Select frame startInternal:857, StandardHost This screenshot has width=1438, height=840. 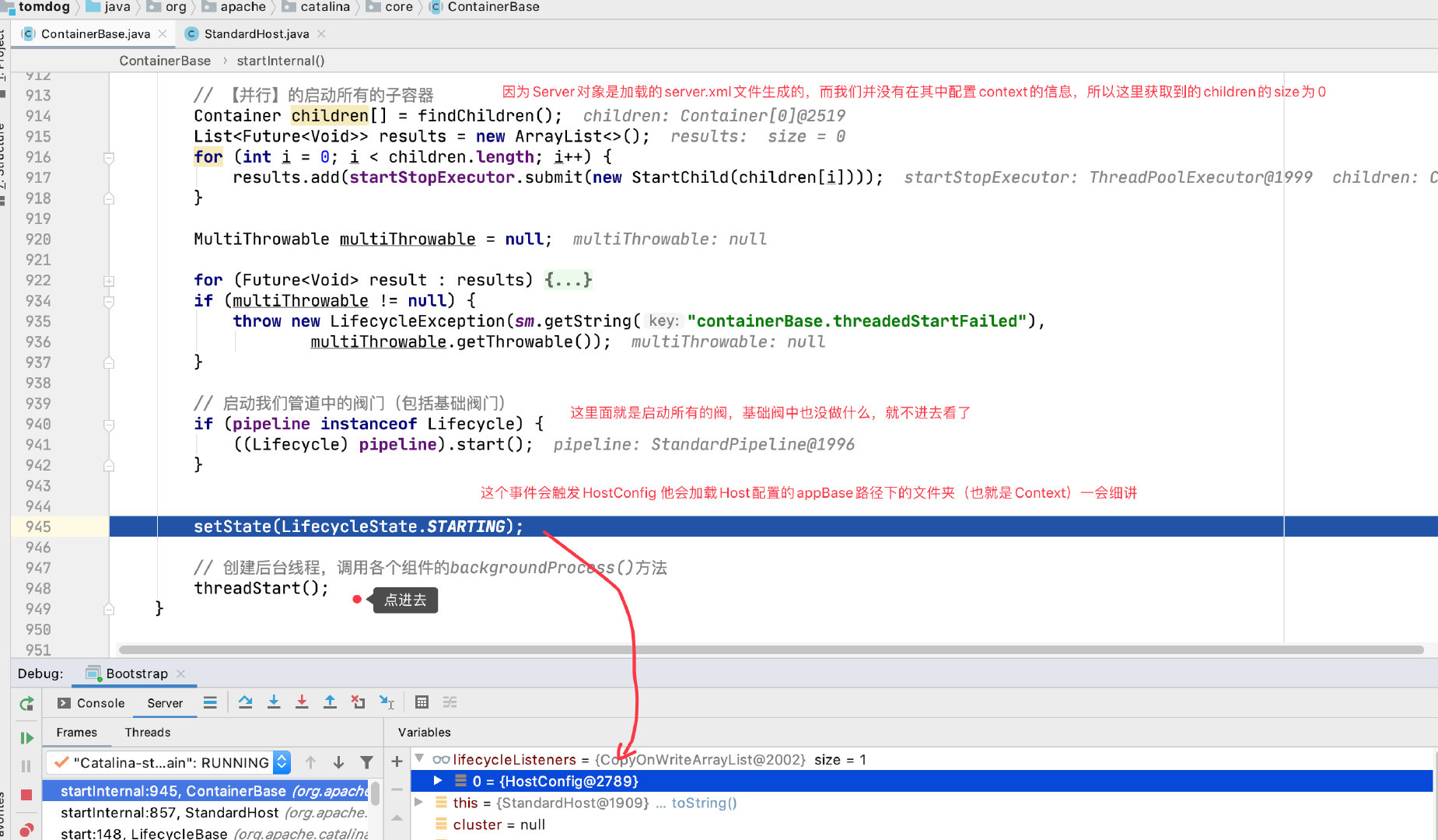coord(205,813)
